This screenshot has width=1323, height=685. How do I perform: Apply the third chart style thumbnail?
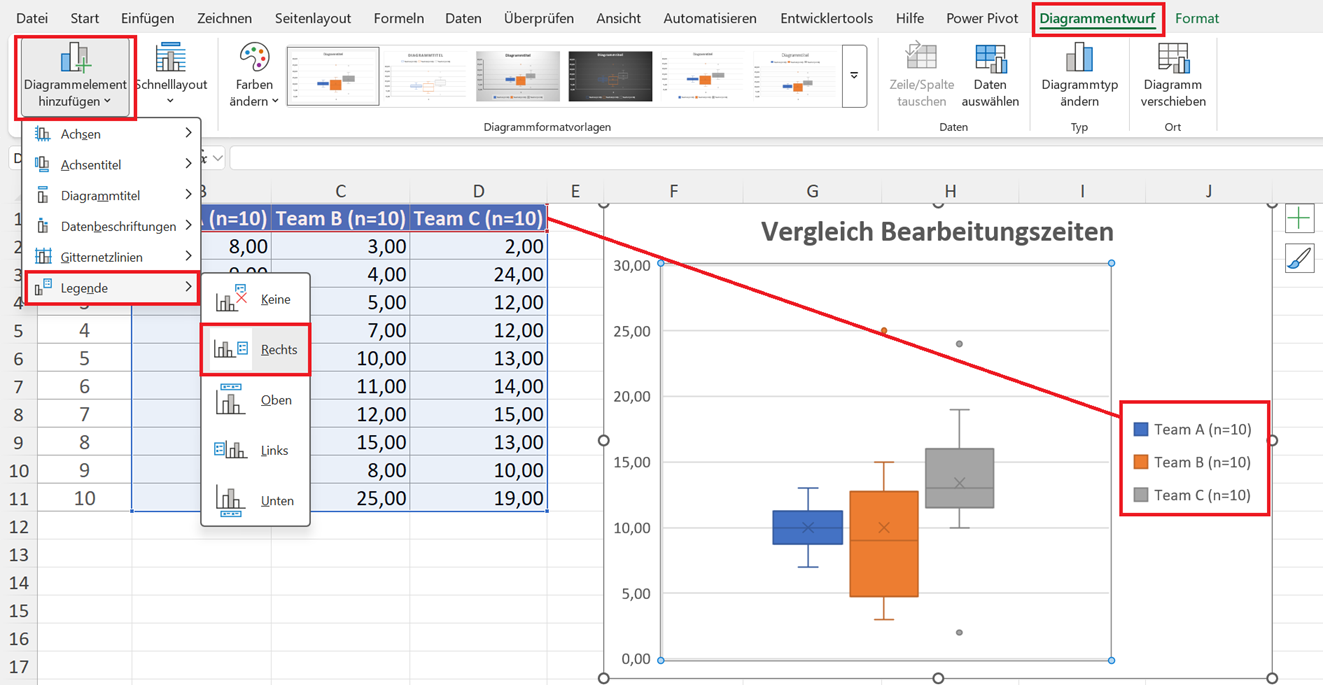pyautogui.click(x=518, y=76)
